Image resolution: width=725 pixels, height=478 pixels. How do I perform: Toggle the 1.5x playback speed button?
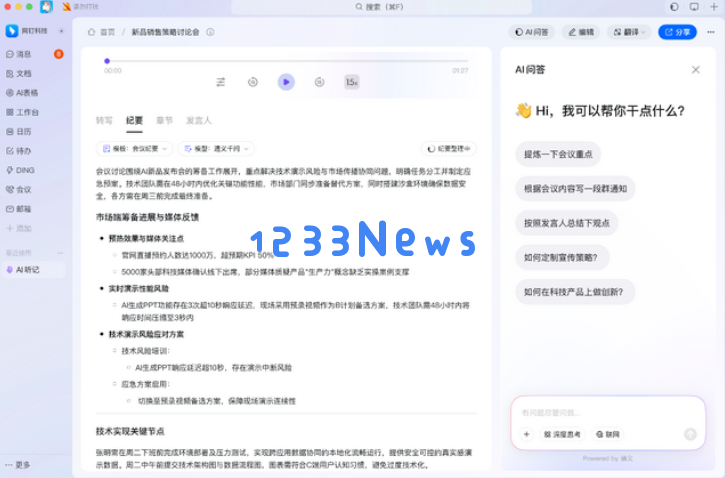click(352, 82)
